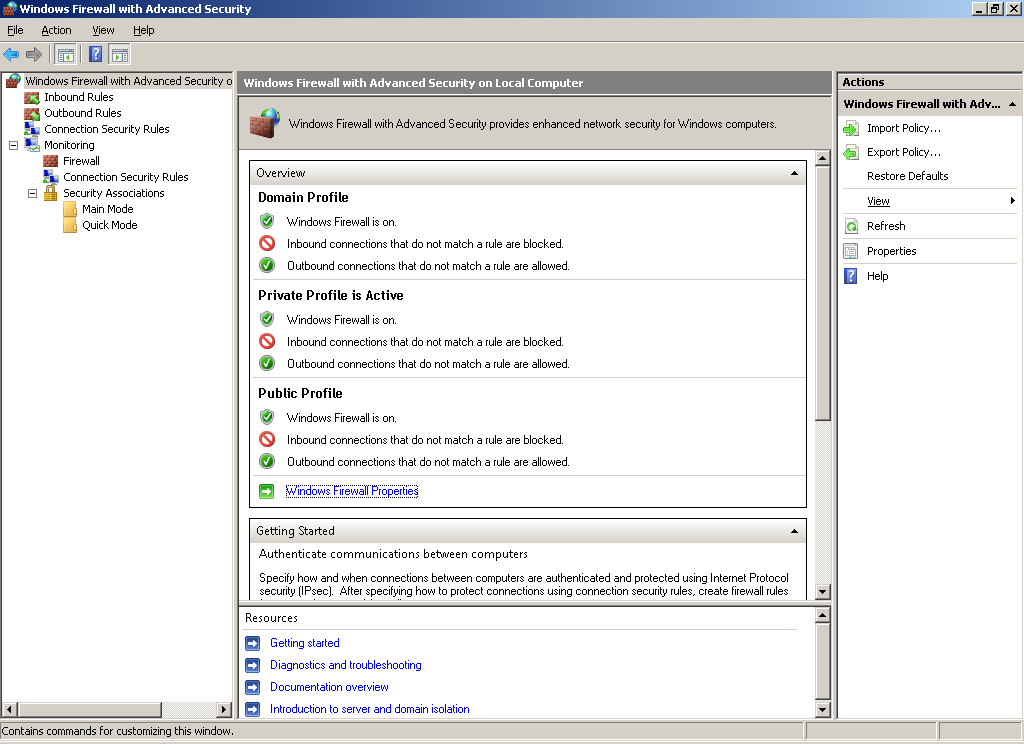
Task: Open Diagnostics and troubleshooting link
Action: point(346,666)
